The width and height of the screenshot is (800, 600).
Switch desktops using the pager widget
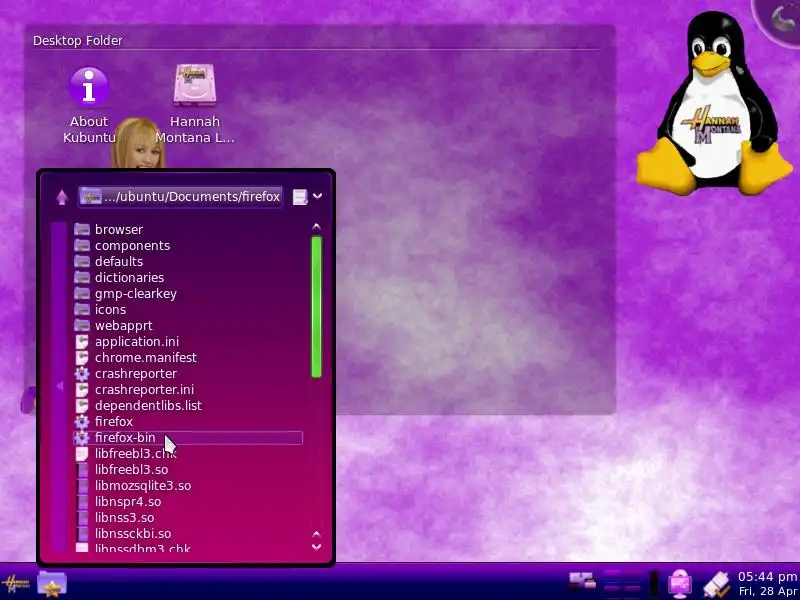click(x=622, y=582)
